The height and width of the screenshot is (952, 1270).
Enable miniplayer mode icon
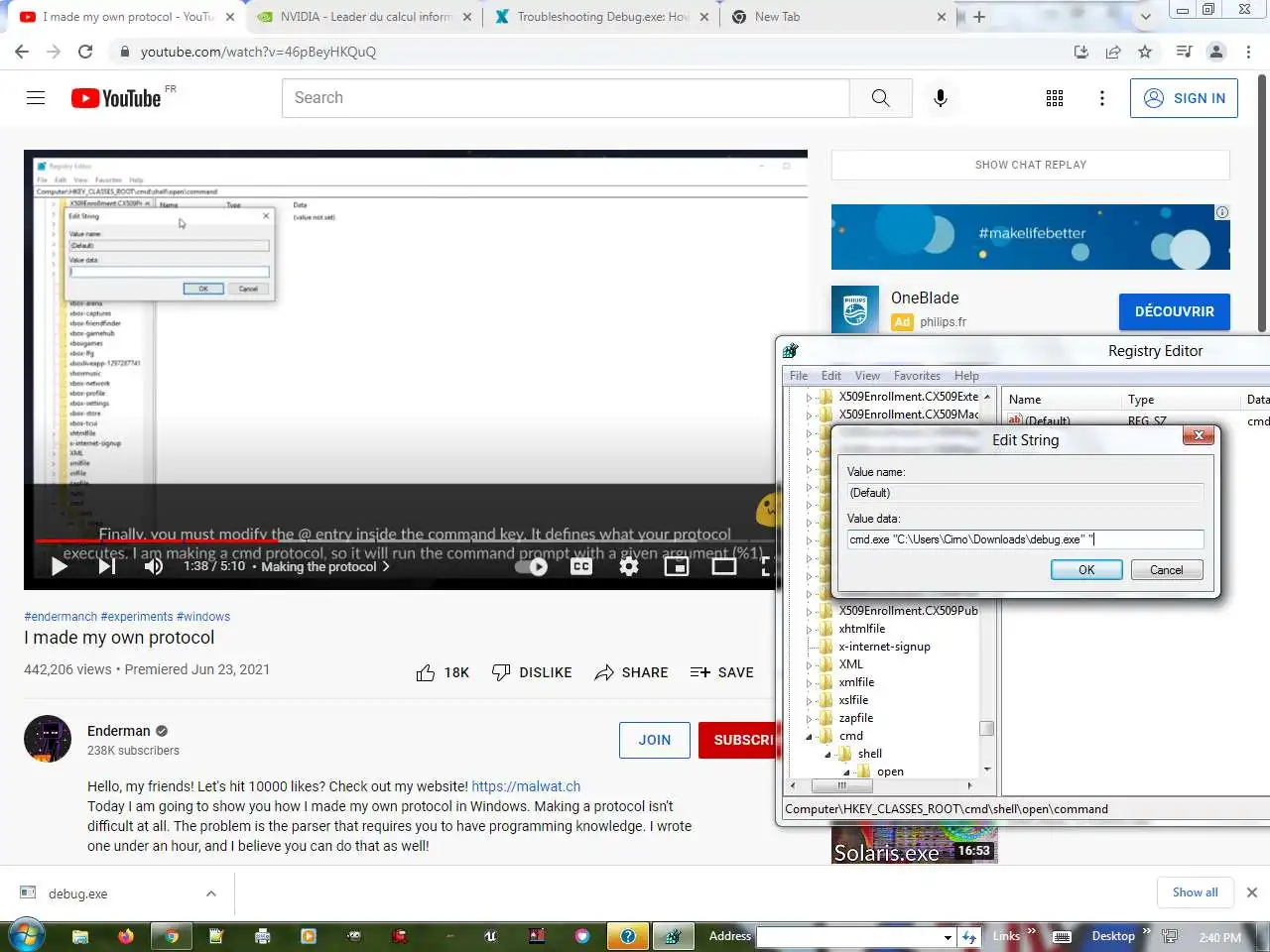(x=677, y=566)
